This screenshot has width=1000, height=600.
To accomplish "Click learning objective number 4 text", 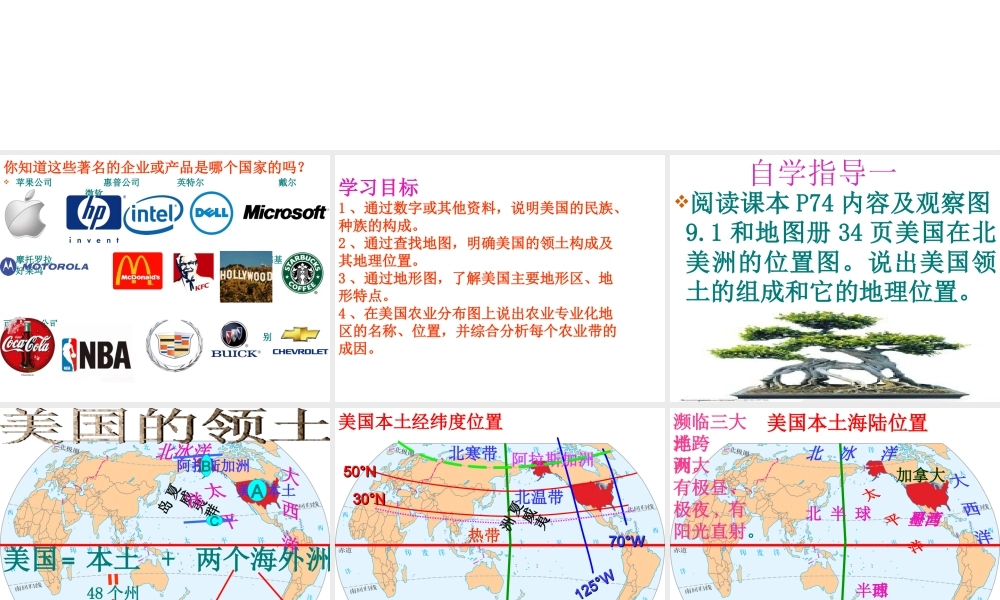I will point(478,331).
